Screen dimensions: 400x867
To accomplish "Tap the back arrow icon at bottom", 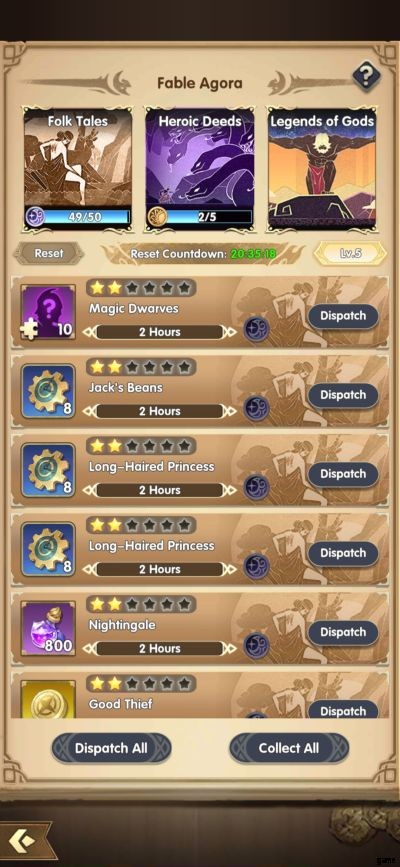I will coord(24,840).
